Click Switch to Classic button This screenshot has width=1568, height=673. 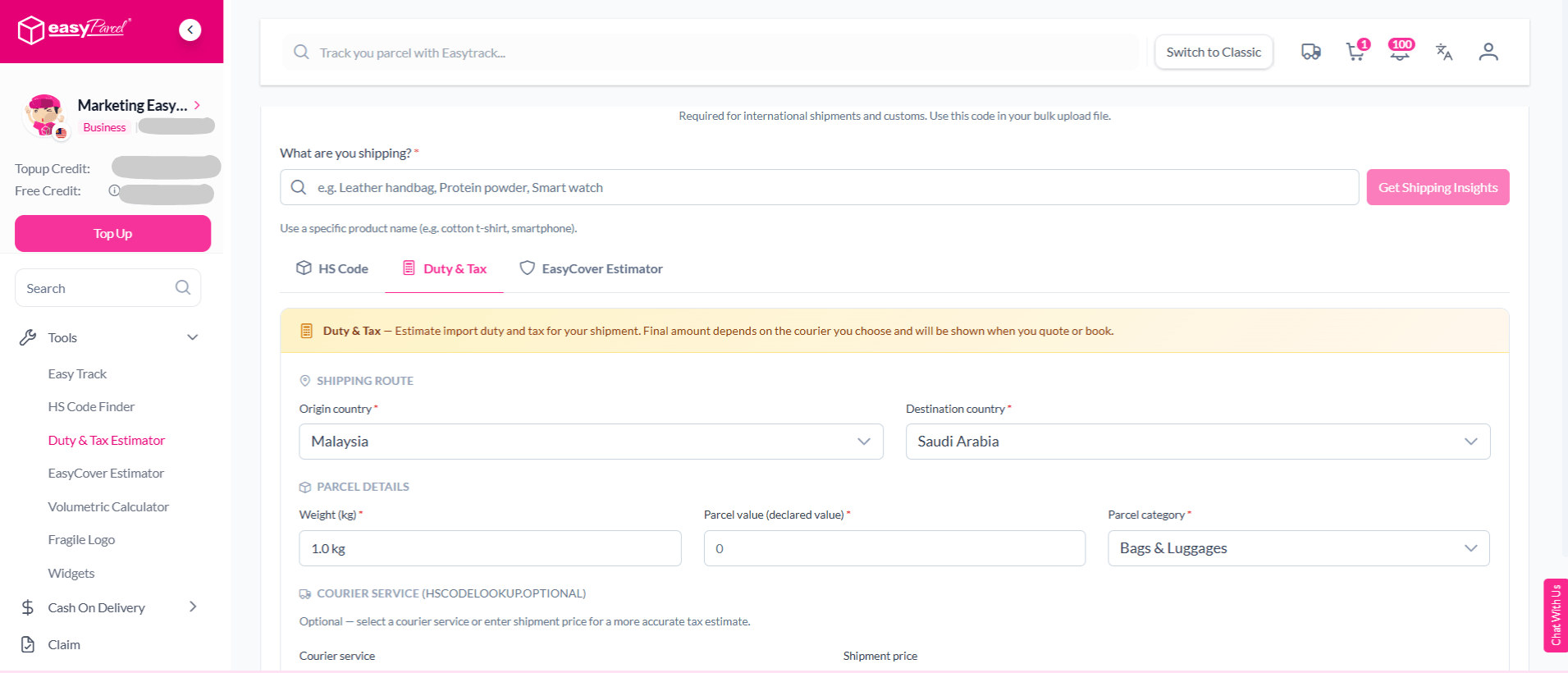[1214, 53]
